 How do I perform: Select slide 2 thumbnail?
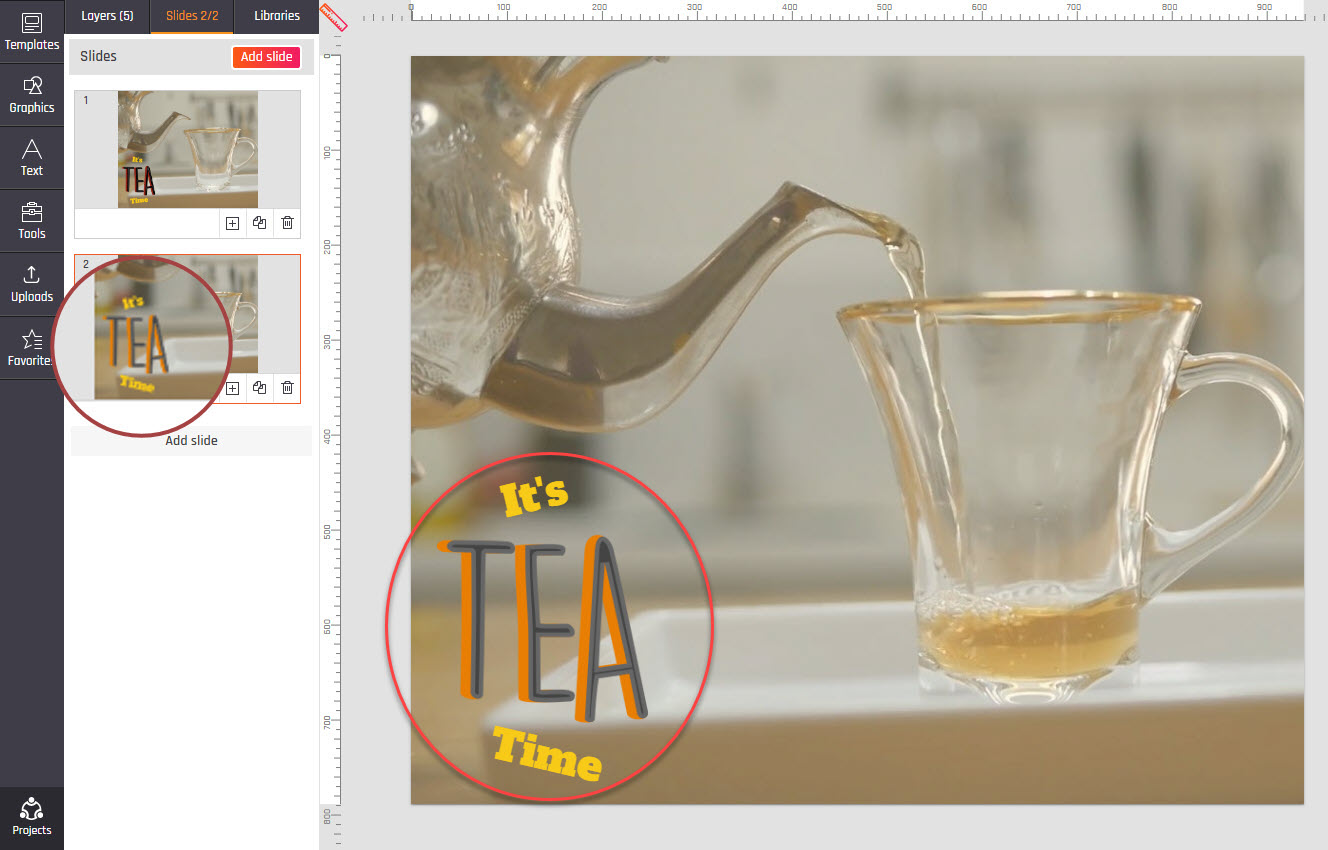(x=188, y=315)
